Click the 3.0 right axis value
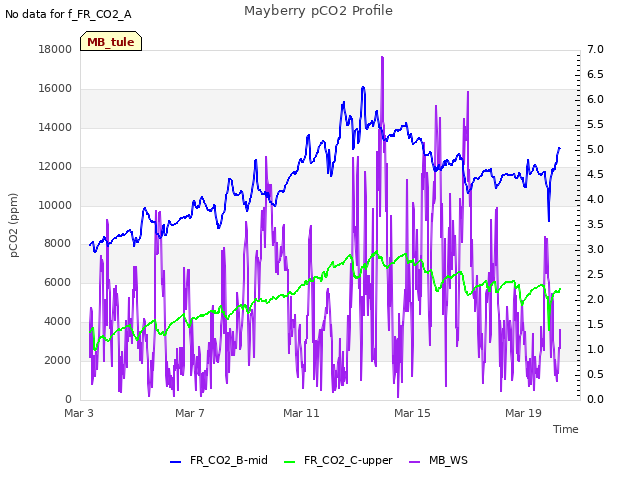 point(595,249)
